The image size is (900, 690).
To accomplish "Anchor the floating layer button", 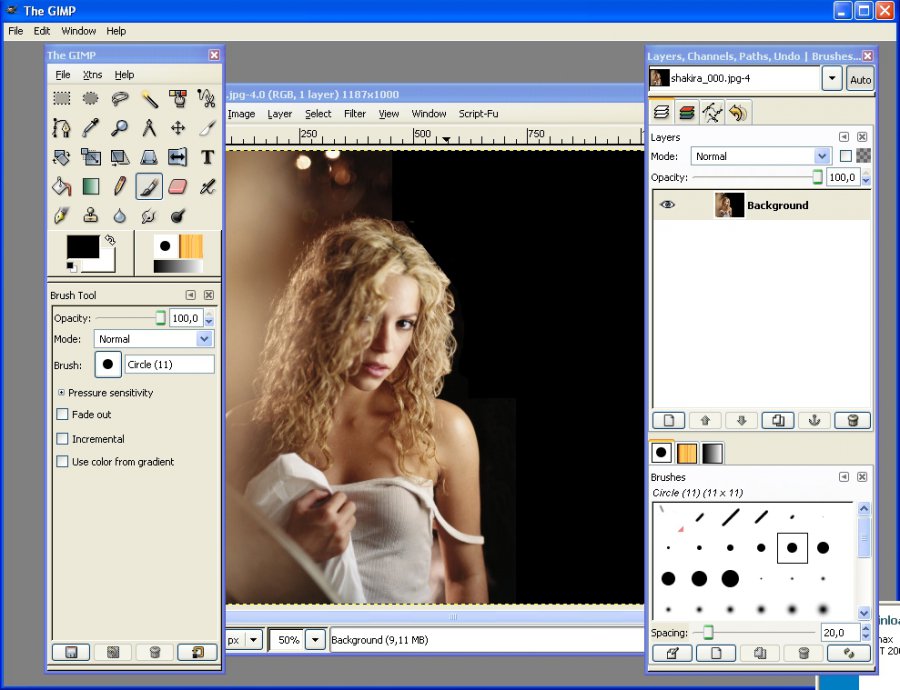I will (814, 421).
